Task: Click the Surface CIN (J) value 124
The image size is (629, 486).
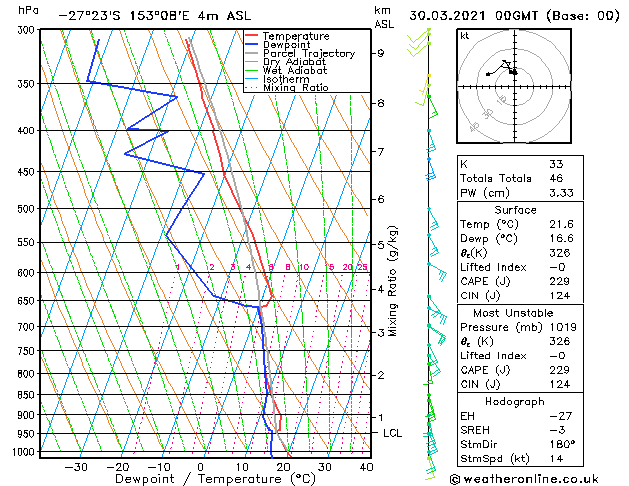Action: 560,296
